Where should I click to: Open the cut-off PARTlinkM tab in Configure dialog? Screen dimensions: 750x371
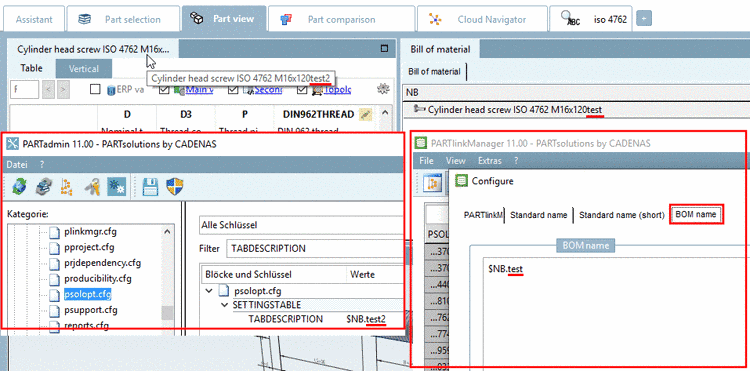coord(483,215)
